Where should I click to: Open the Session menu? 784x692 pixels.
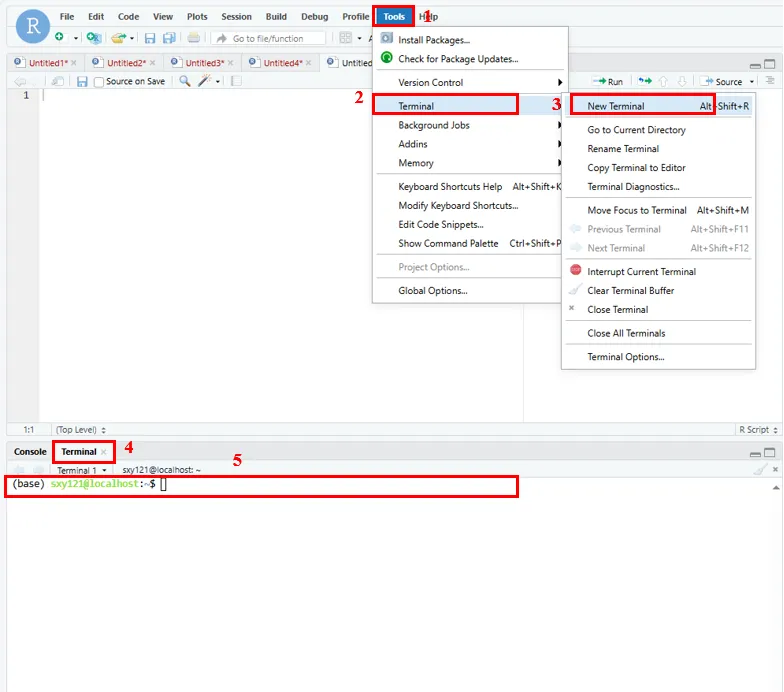click(236, 17)
